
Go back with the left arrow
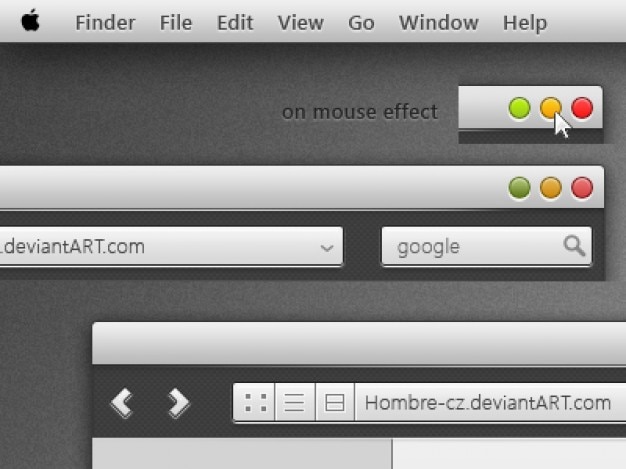(x=121, y=403)
